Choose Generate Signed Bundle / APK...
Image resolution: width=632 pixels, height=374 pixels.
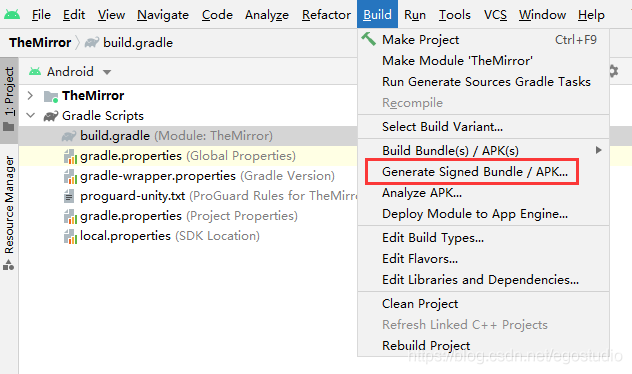(x=474, y=172)
